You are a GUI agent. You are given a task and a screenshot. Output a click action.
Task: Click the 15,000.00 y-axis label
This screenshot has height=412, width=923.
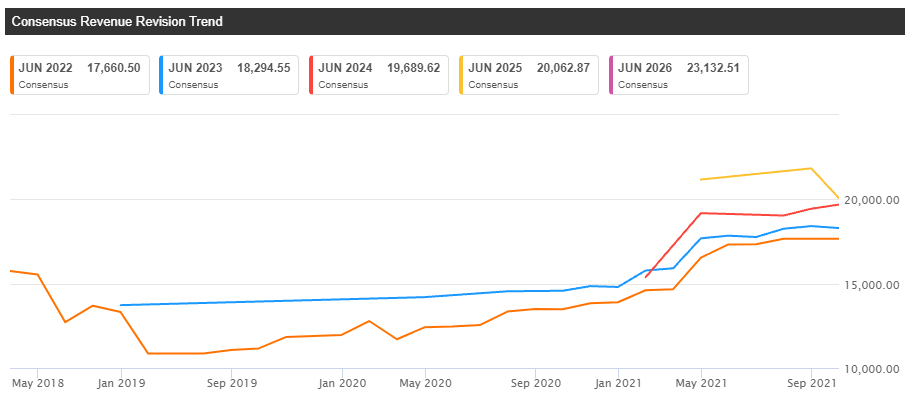pos(873,285)
